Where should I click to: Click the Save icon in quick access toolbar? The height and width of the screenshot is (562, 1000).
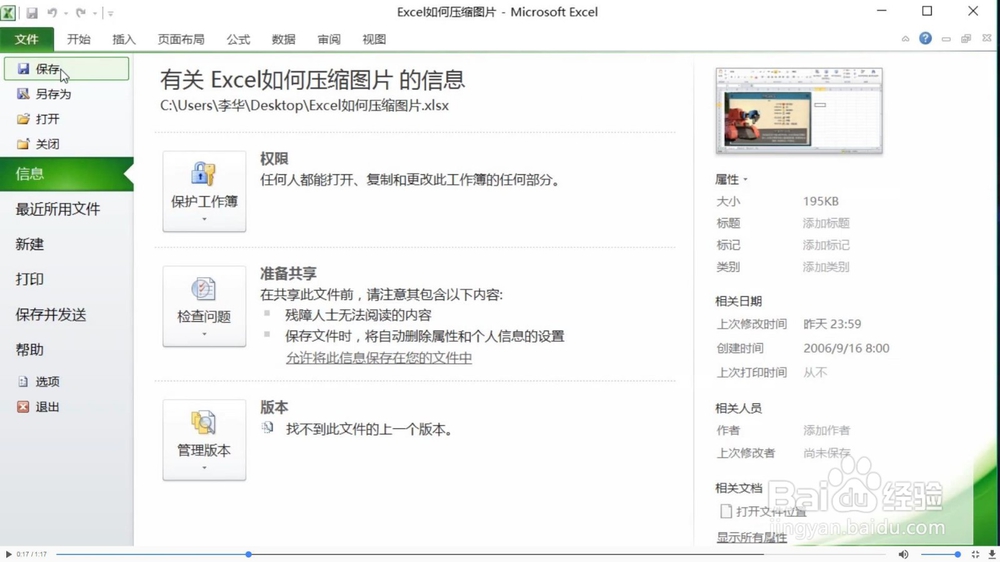coord(32,13)
